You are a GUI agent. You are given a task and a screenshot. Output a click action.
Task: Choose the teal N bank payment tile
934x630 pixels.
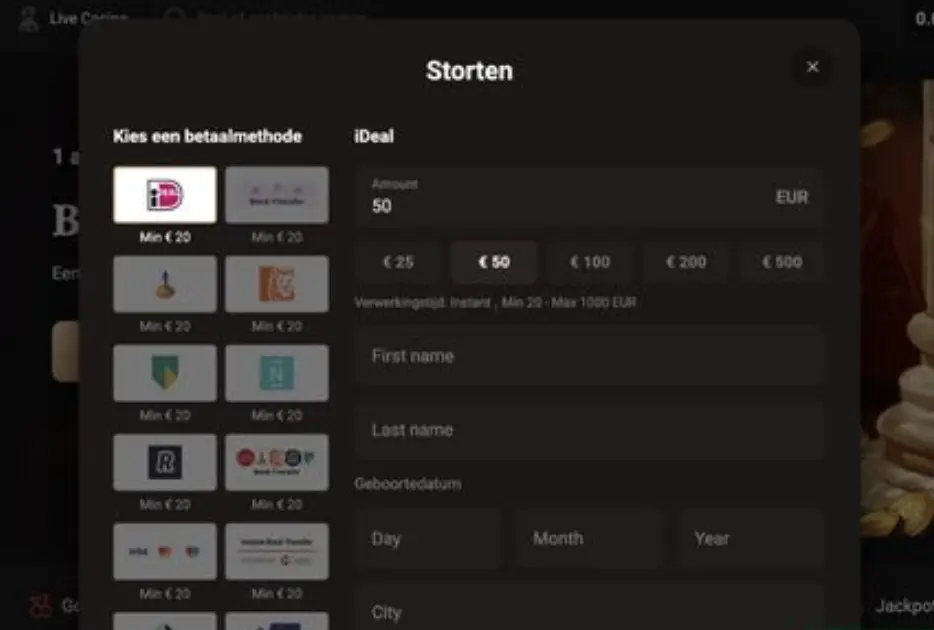(x=276, y=373)
